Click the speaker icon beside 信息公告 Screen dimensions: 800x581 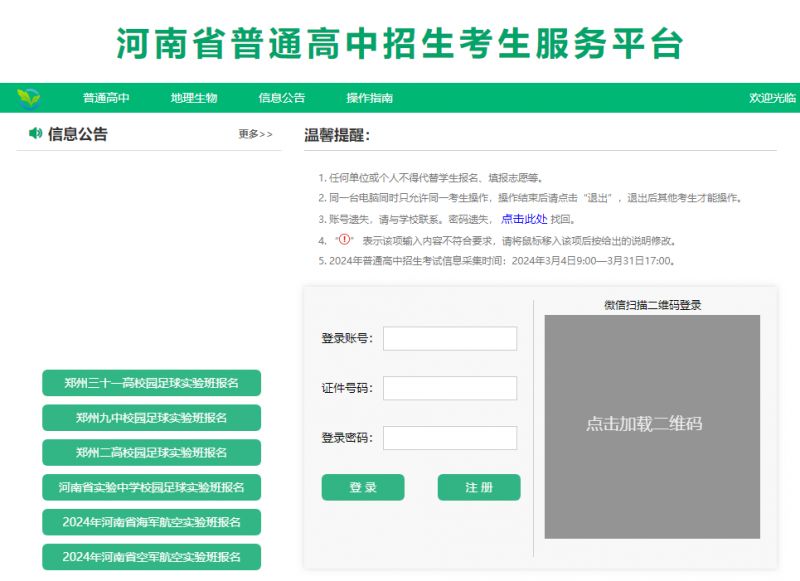coord(35,134)
